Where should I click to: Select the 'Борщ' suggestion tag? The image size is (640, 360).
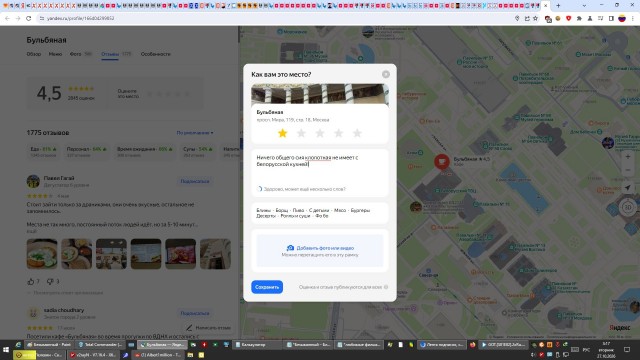pos(282,210)
